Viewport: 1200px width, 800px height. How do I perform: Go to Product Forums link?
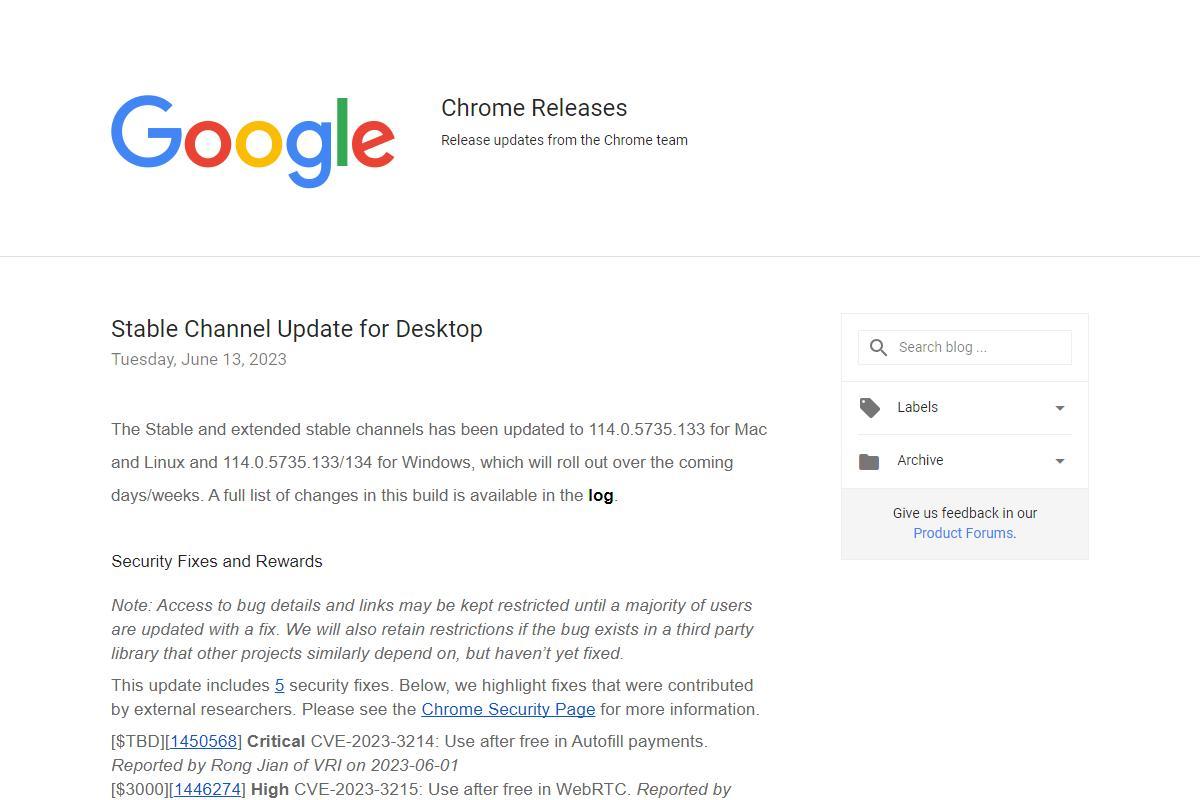click(x=963, y=533)
